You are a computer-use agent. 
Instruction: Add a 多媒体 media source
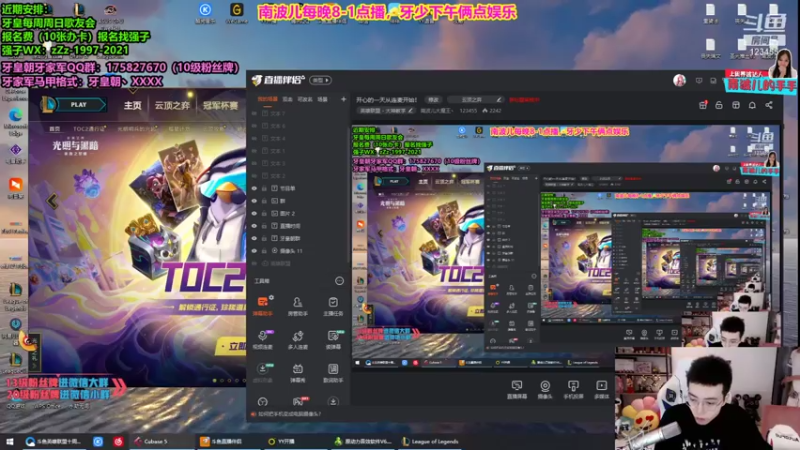pyautogui.click(x=602, y=389)
